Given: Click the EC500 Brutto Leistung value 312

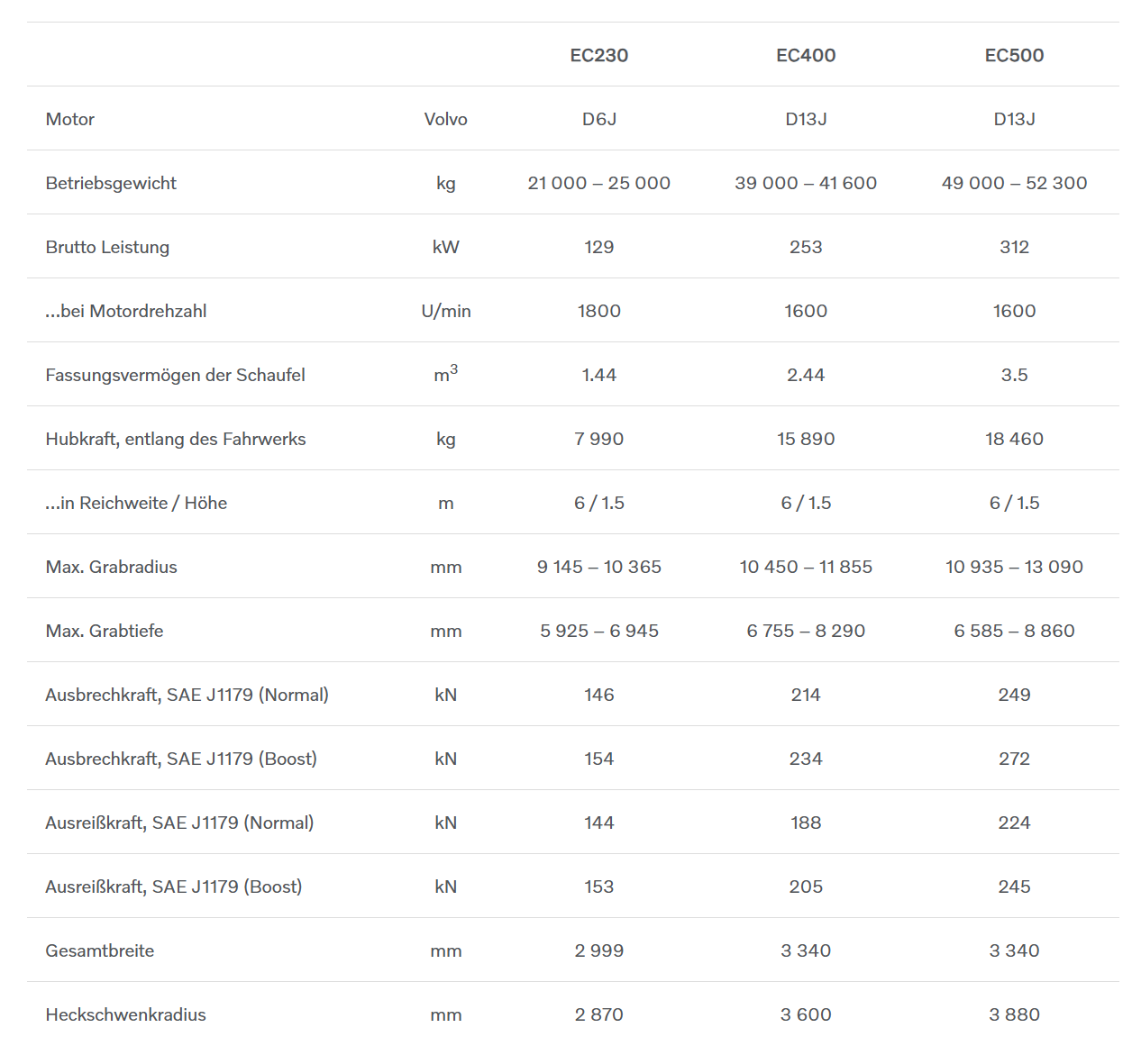Looking at the screenshot, I should pyautogui.click(x=1014, y=247).
